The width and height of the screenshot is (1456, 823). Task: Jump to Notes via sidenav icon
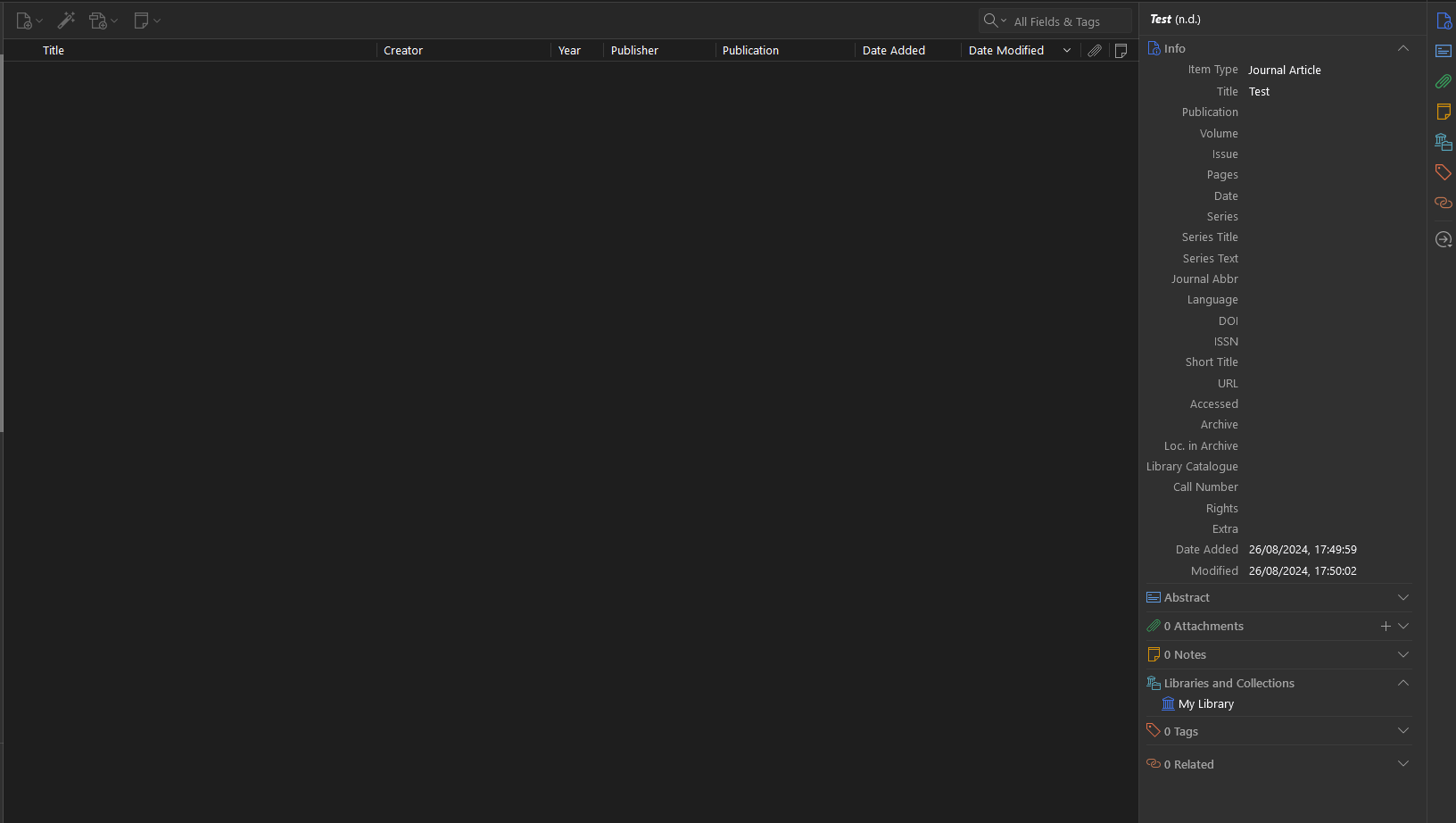click(1444, 112)
